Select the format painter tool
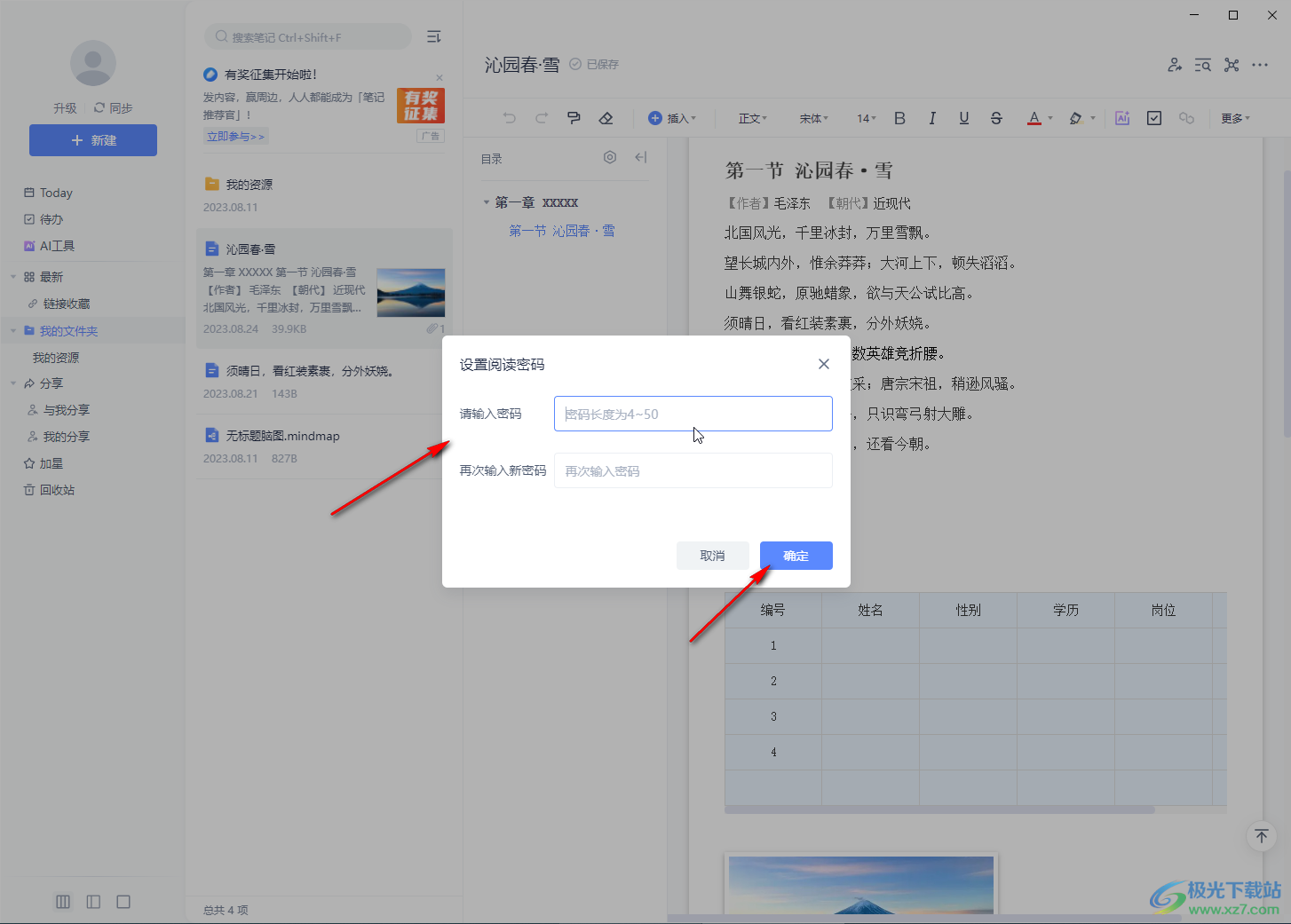 (574, 118)
